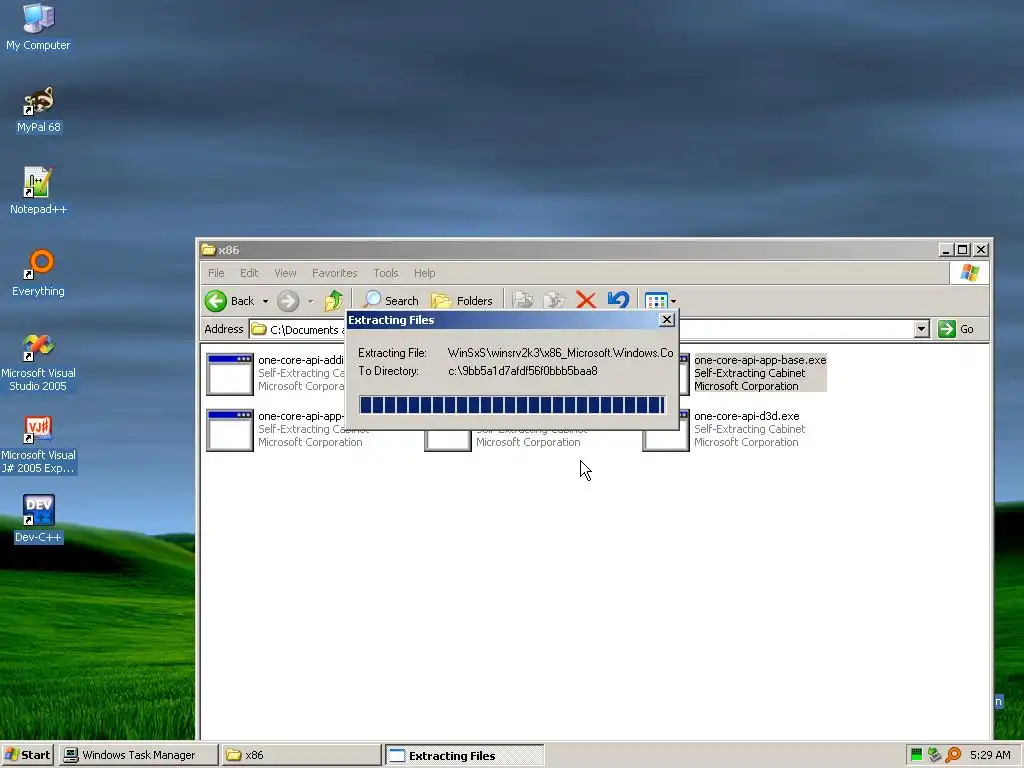Screen dimensions: 1024x768
Task: Click the Extracting Files taskbar button
Action: tap(464, 755)
